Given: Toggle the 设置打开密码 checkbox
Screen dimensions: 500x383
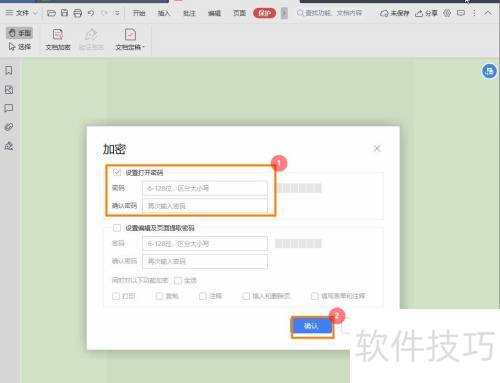Looking at the screenshot, I should (117, 172).
